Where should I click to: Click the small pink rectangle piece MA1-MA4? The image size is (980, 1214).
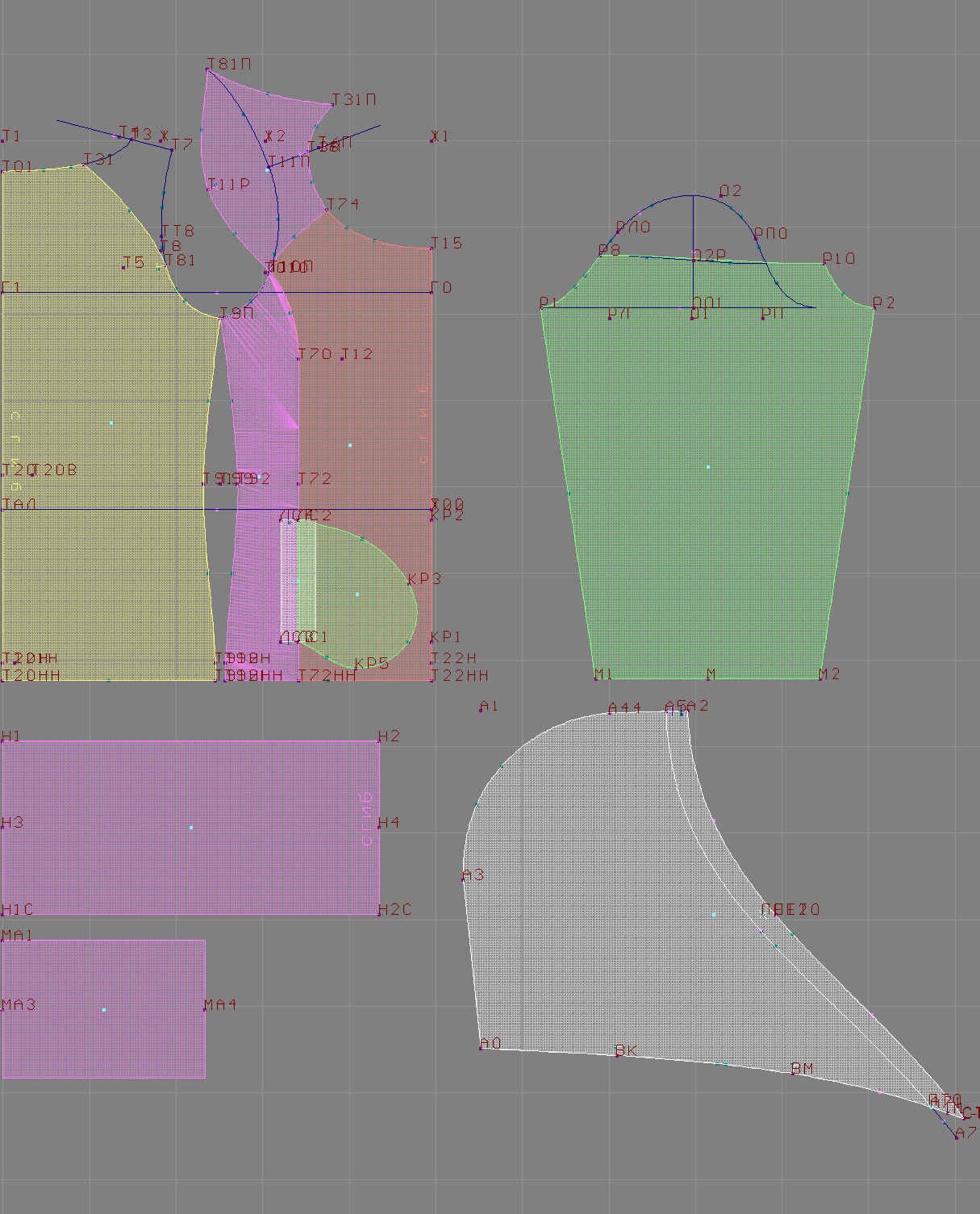click(103, 1009)
